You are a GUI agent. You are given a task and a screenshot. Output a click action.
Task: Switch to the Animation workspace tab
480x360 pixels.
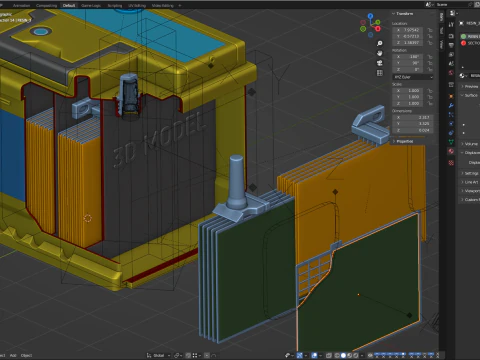(21, 5)
